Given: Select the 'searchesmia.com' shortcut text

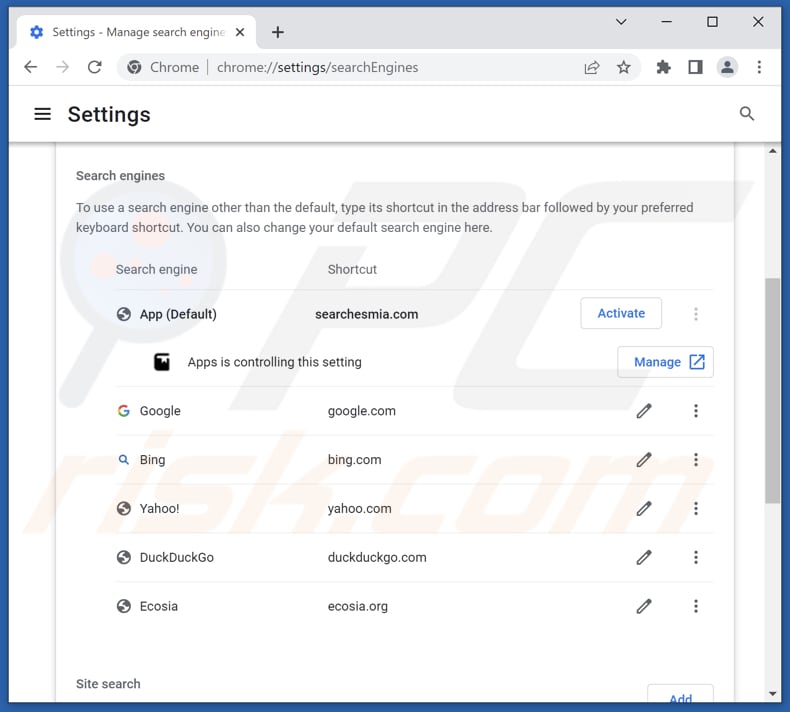Looking at the screenshot, I should (x=366, y=314).
